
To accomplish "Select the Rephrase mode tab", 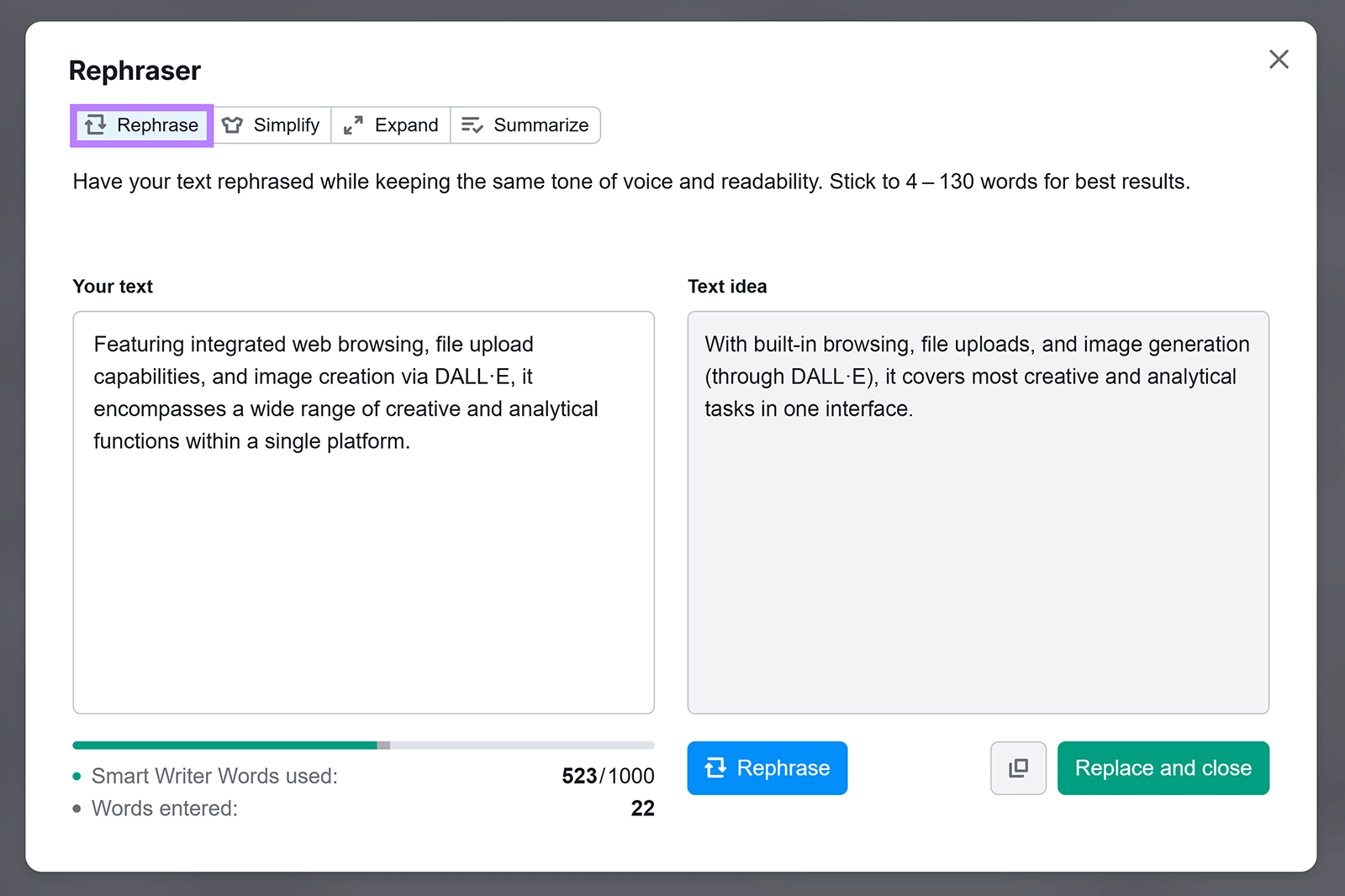I will pos(140,124).
